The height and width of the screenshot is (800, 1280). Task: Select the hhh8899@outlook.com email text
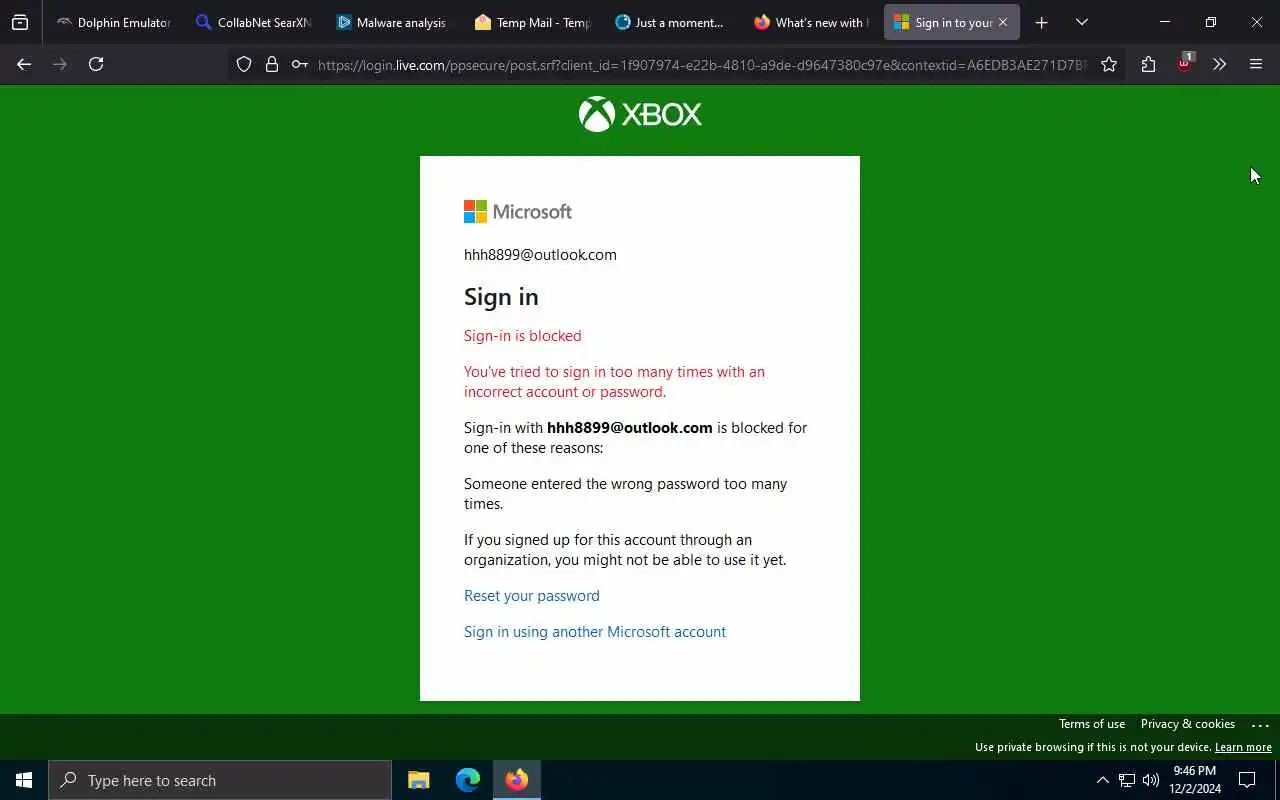[540, 254]
